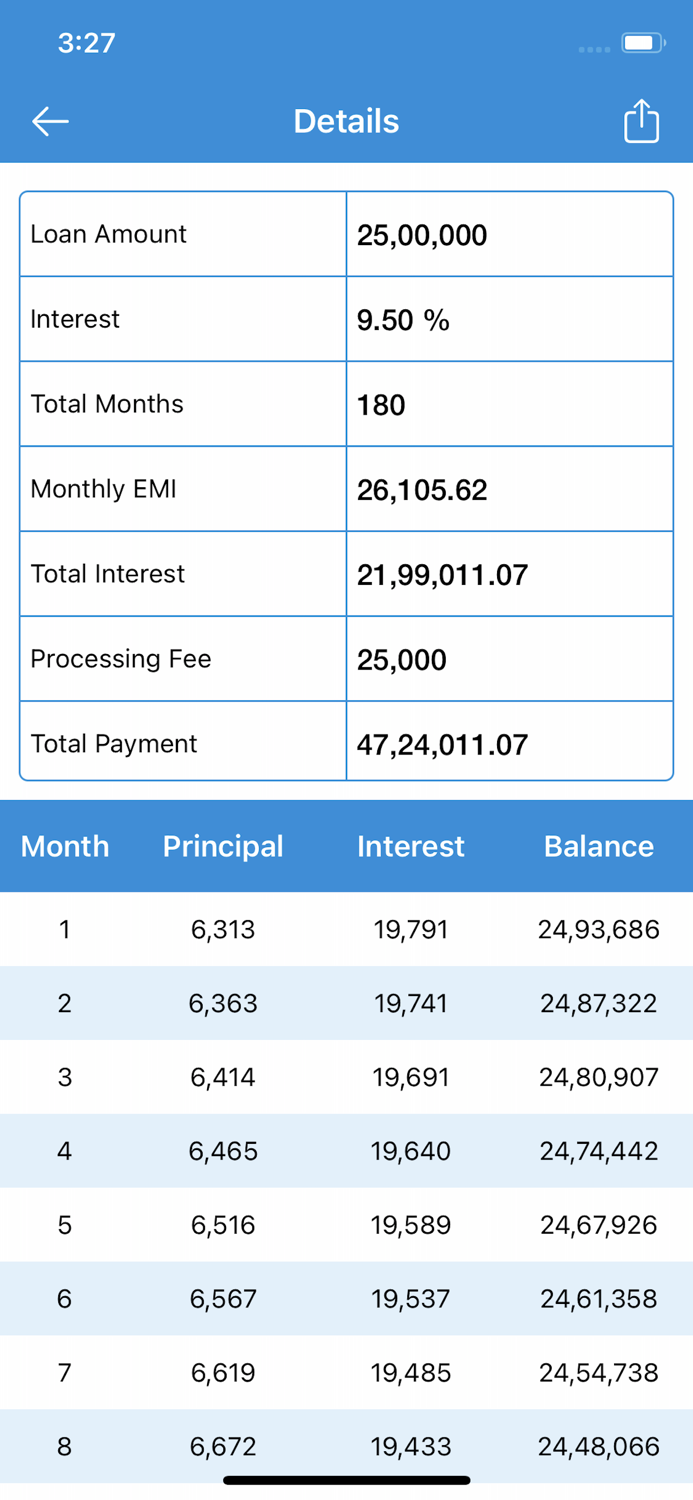The image size is (693, 1500).
Task: Tap the home indicator bar at the bottom
Action: pyautogui.click(x=346, y=1479)
